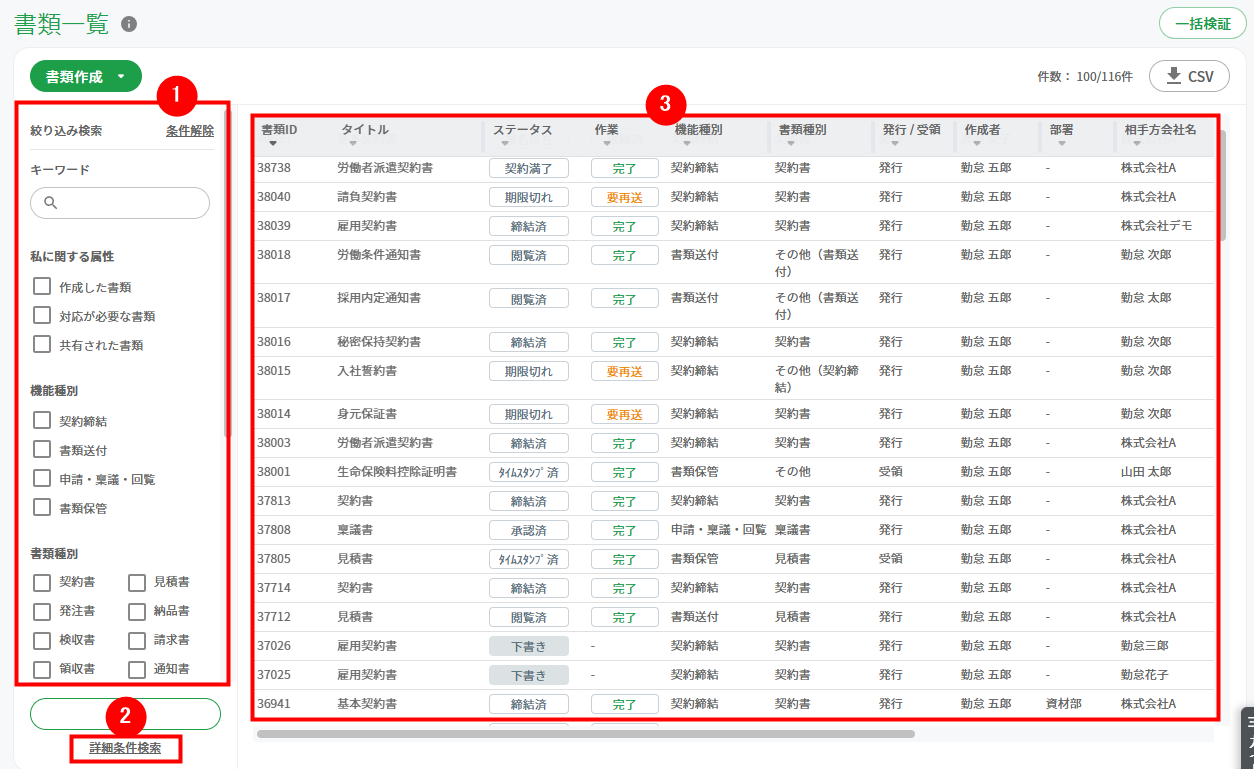Viewport: 1254px width, 769px height.
Task: Tick the 書類送付 function type checkbox
Action: pyautogui.click(x=42, y=449)
